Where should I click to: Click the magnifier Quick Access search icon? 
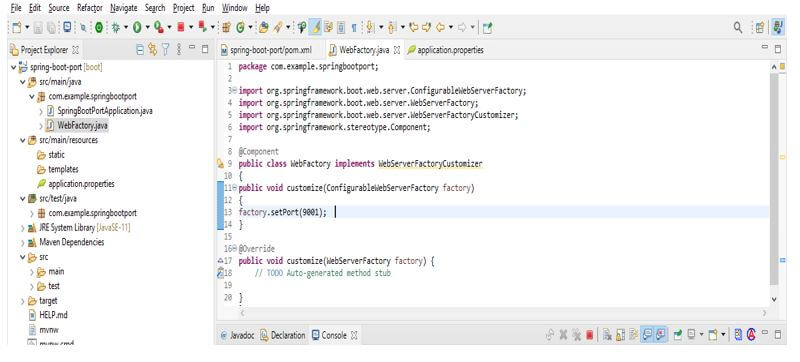click(x=738, y=28)
